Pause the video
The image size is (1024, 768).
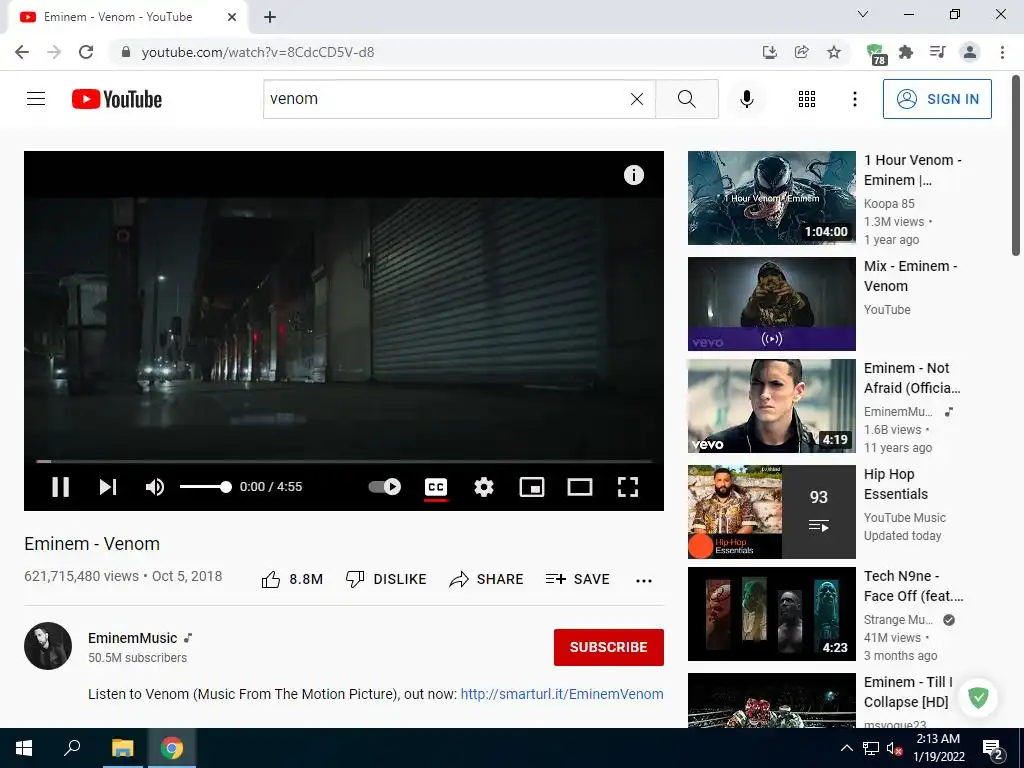pos(60,487)
